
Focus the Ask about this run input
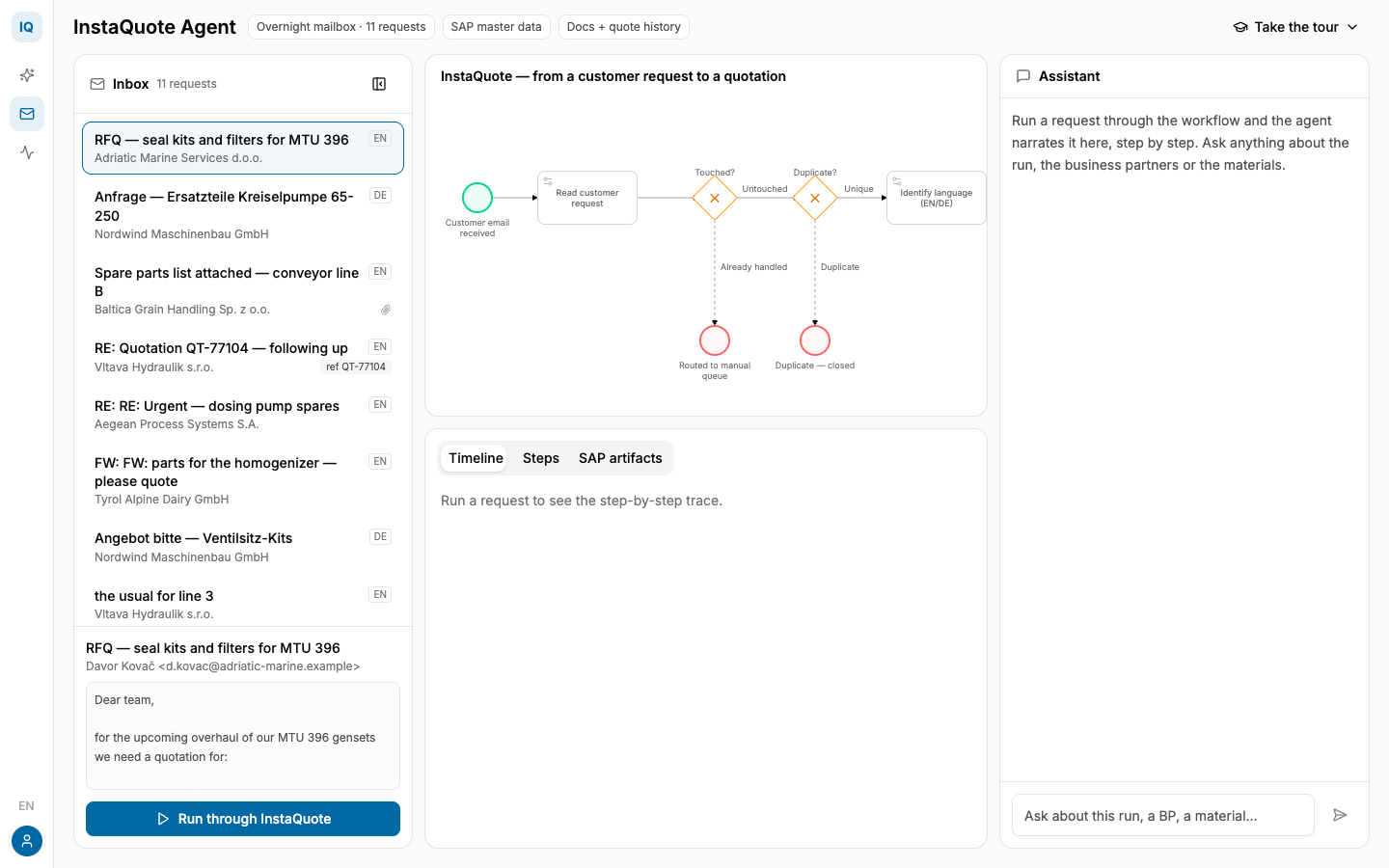1163,815
